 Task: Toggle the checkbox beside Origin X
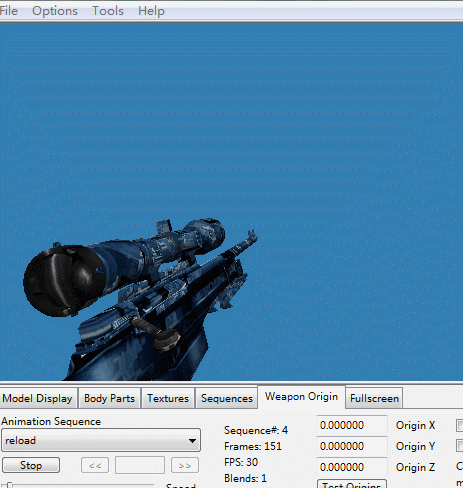(460, 425)
